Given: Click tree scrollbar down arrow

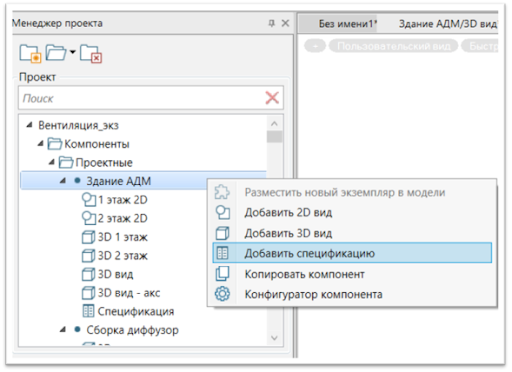Looking at the screenshot, I should (274, 338).
